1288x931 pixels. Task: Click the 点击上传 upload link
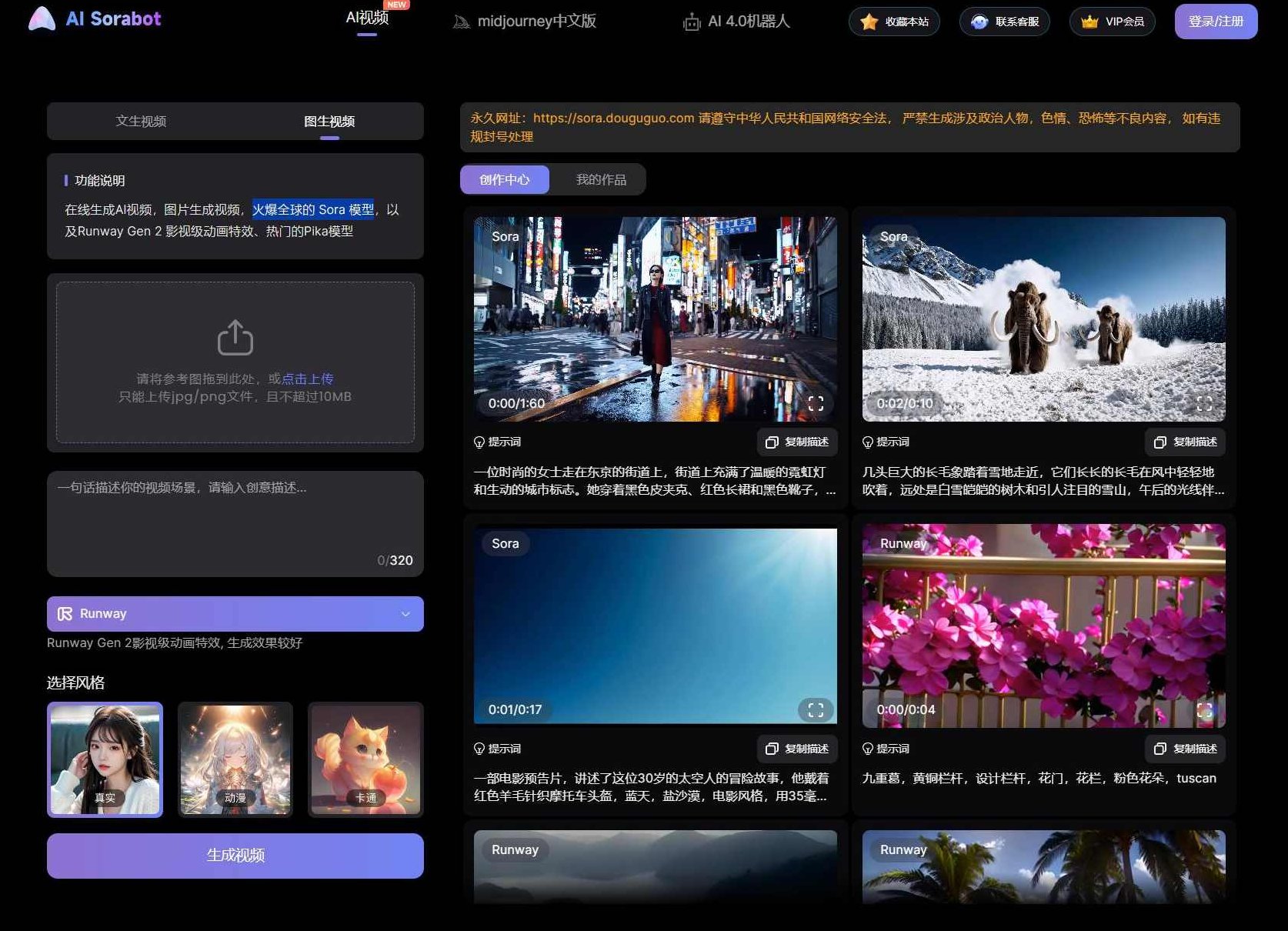click(311, 379)
